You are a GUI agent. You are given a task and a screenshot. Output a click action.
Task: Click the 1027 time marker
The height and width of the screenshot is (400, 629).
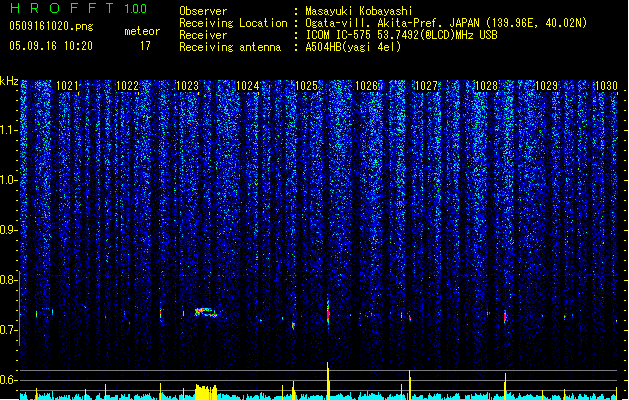click(426, 85)
